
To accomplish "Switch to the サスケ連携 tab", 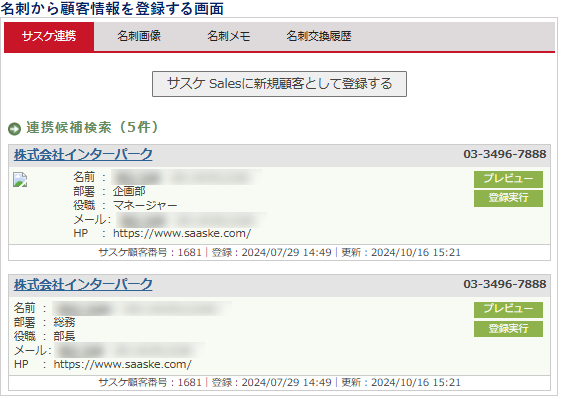I will coord(49,37).
